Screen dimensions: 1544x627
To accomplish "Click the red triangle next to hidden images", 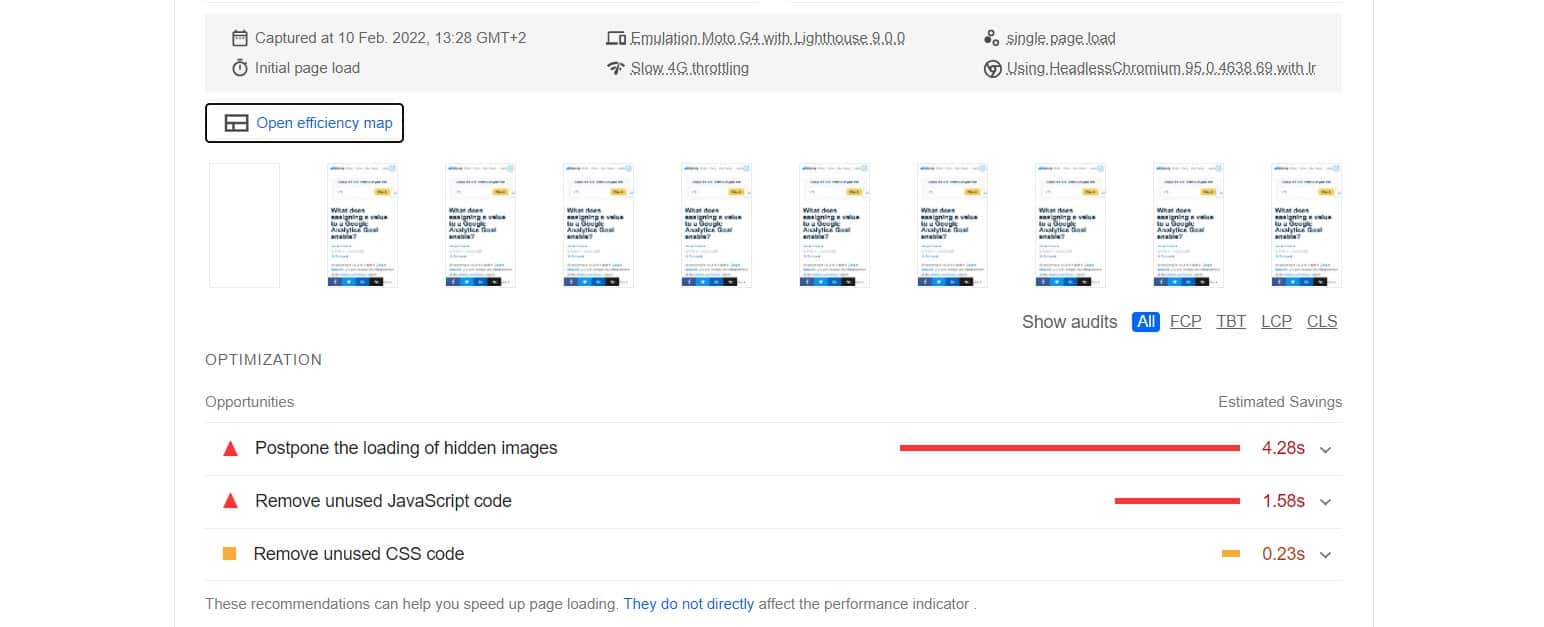I will click(x=230, y=449).
